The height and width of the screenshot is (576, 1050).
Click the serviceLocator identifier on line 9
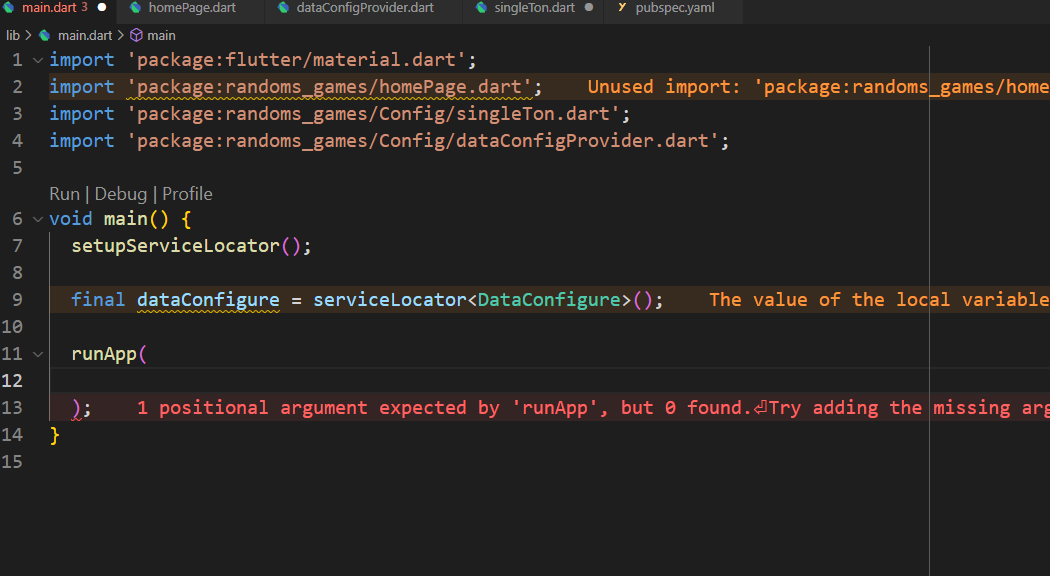point(390,299)
